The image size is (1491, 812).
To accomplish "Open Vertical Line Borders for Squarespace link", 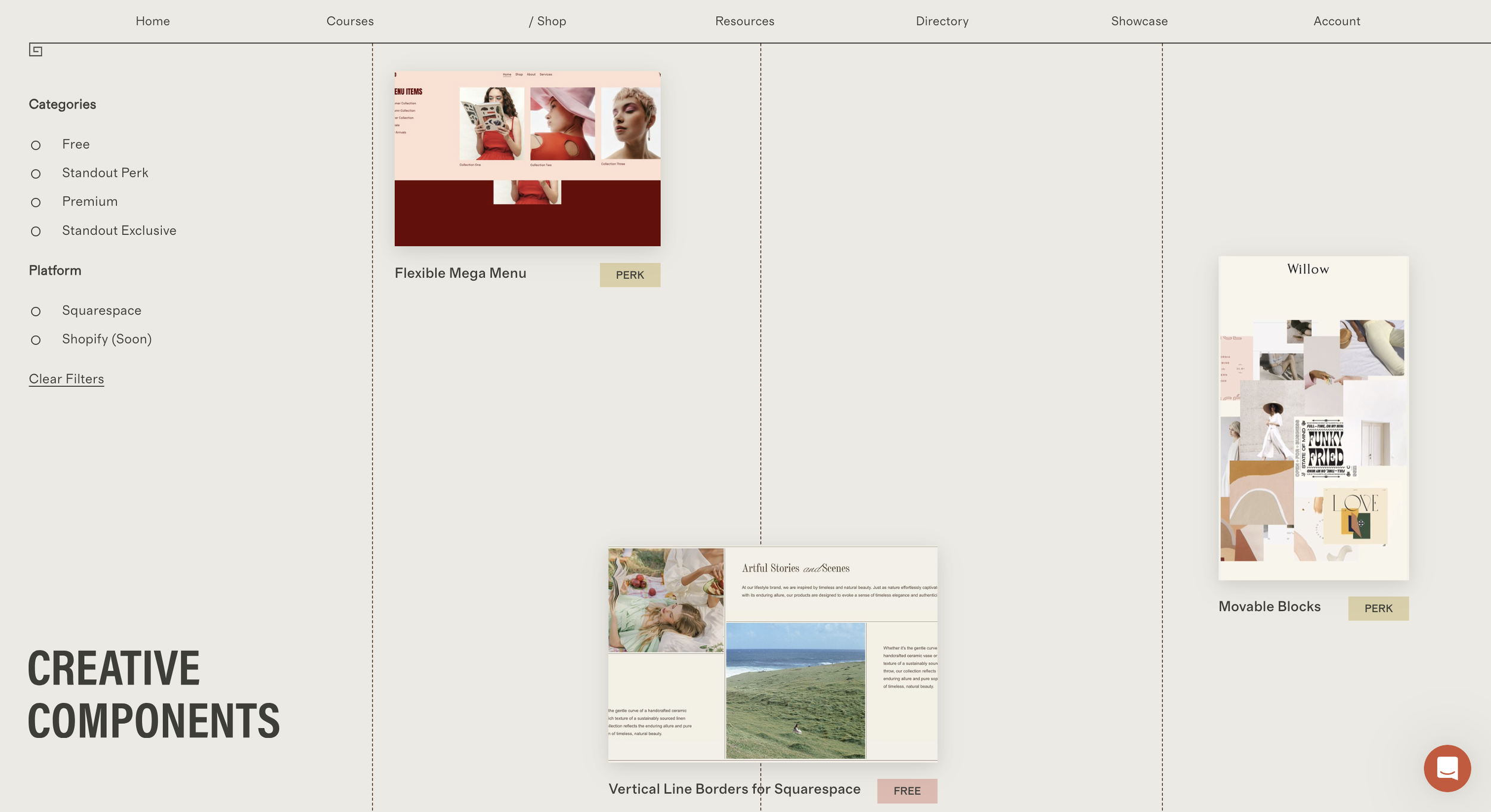I will click(x=734, y=789).
